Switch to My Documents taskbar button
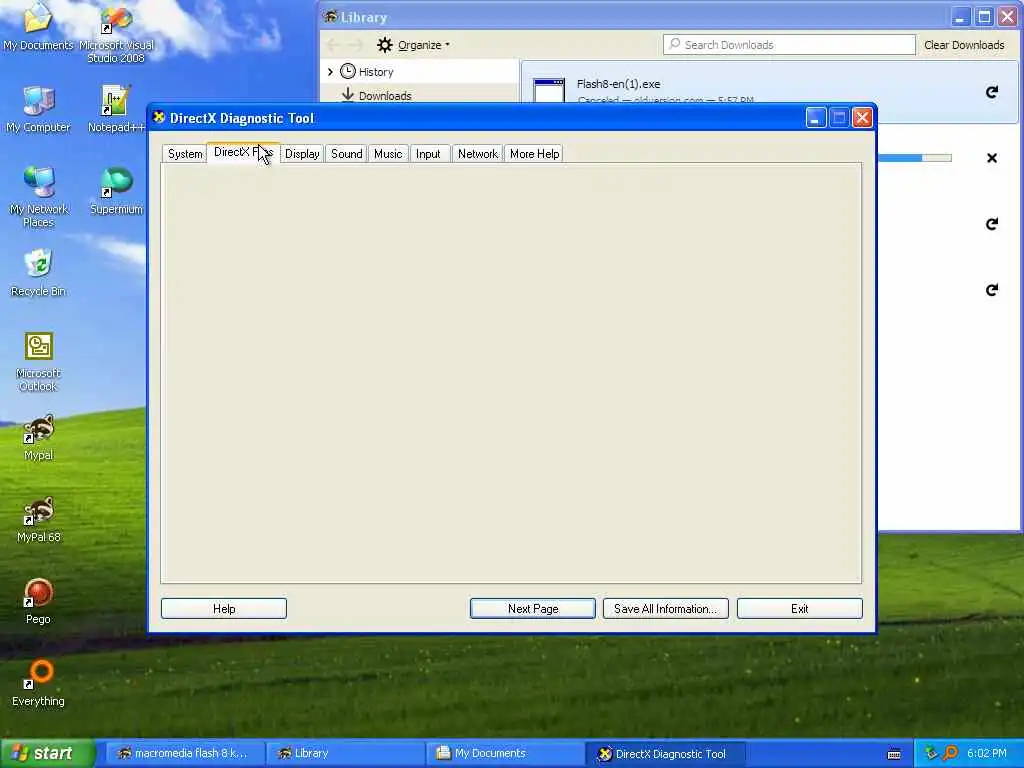1024x768 pixels. (506, 754)
